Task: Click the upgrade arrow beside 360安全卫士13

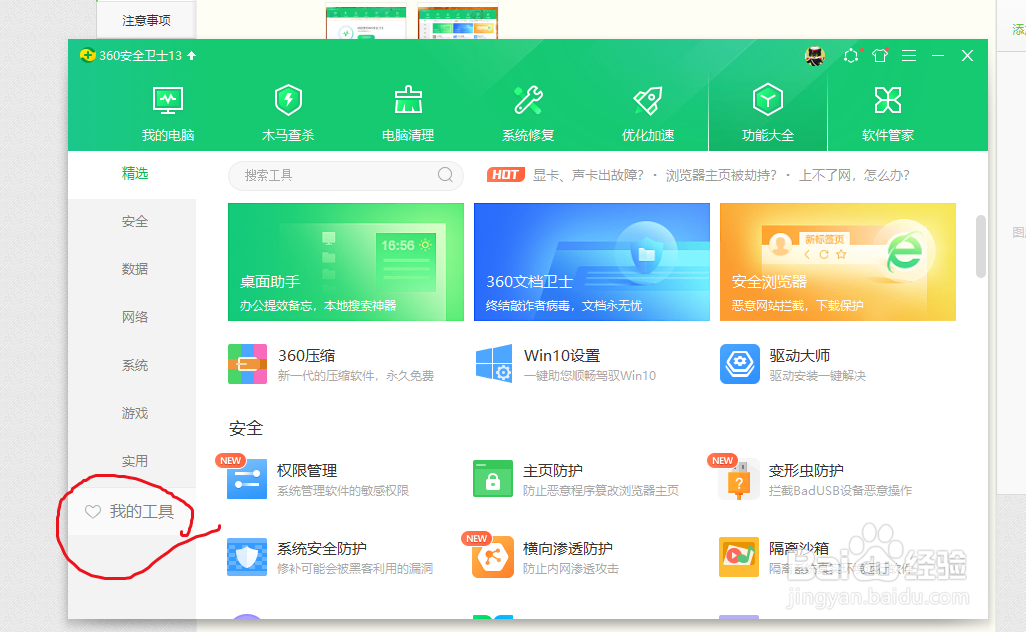Action: (x=191, y=56)
